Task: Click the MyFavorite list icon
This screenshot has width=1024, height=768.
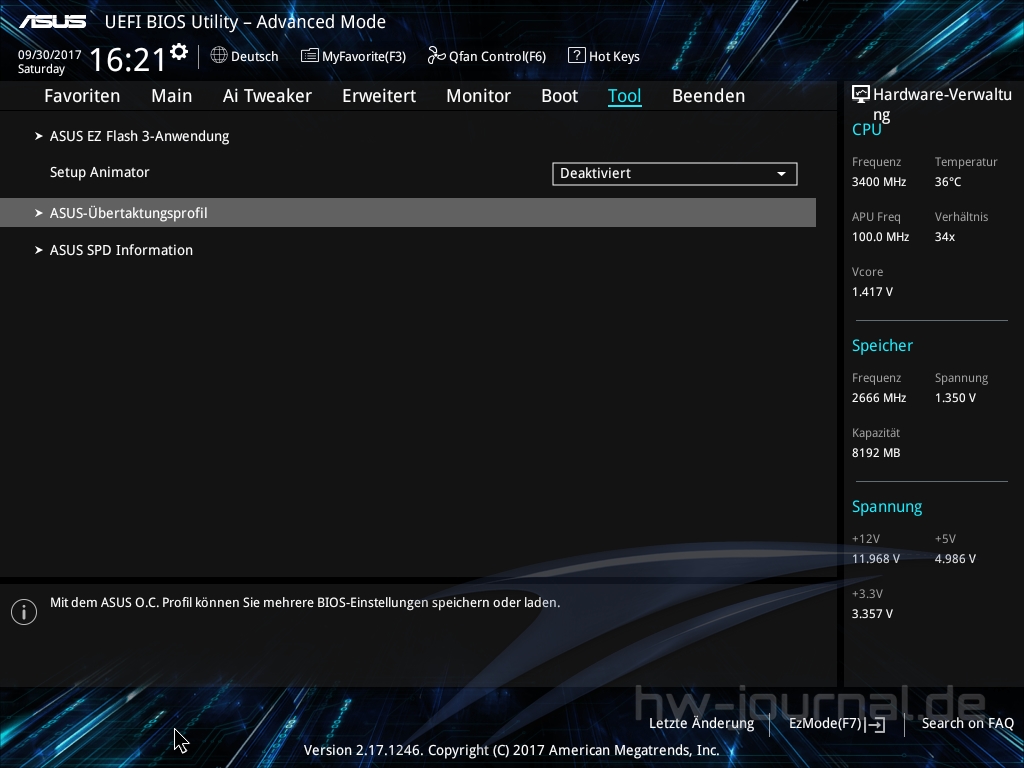Action: [310, 56]
